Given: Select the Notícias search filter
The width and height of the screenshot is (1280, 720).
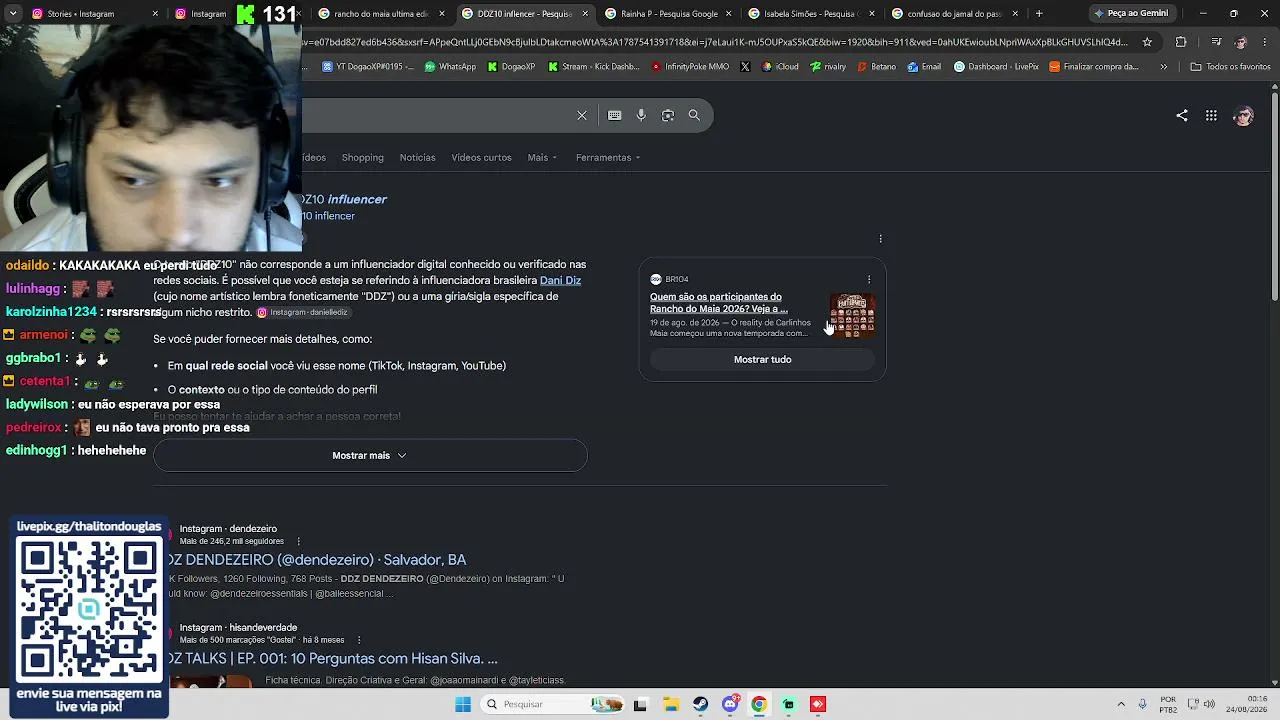Looking at the screenshot, I should [417, 157].
